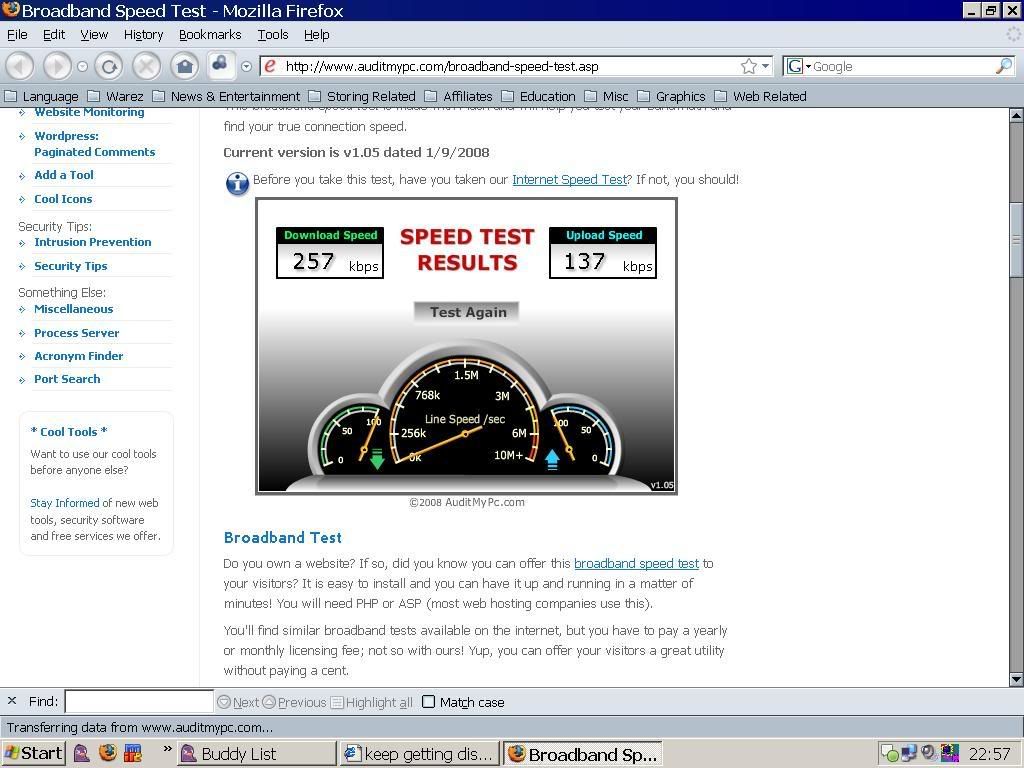The width and height of the screenshot is (1024, 768).
Task: Click the Reload page icon
Action: (x=109, y=66)
